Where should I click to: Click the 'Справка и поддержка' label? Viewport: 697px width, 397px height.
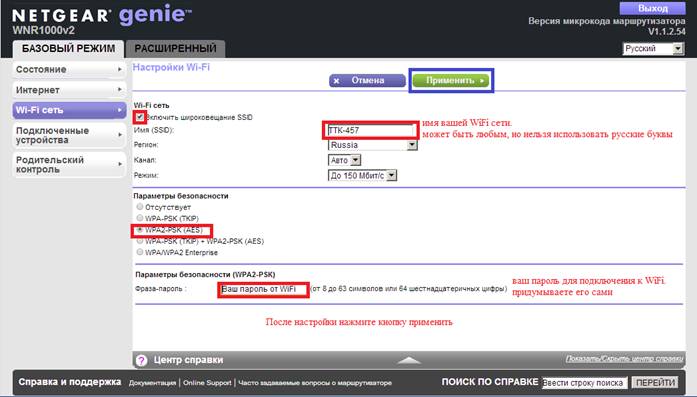click(x=70, y=382)
